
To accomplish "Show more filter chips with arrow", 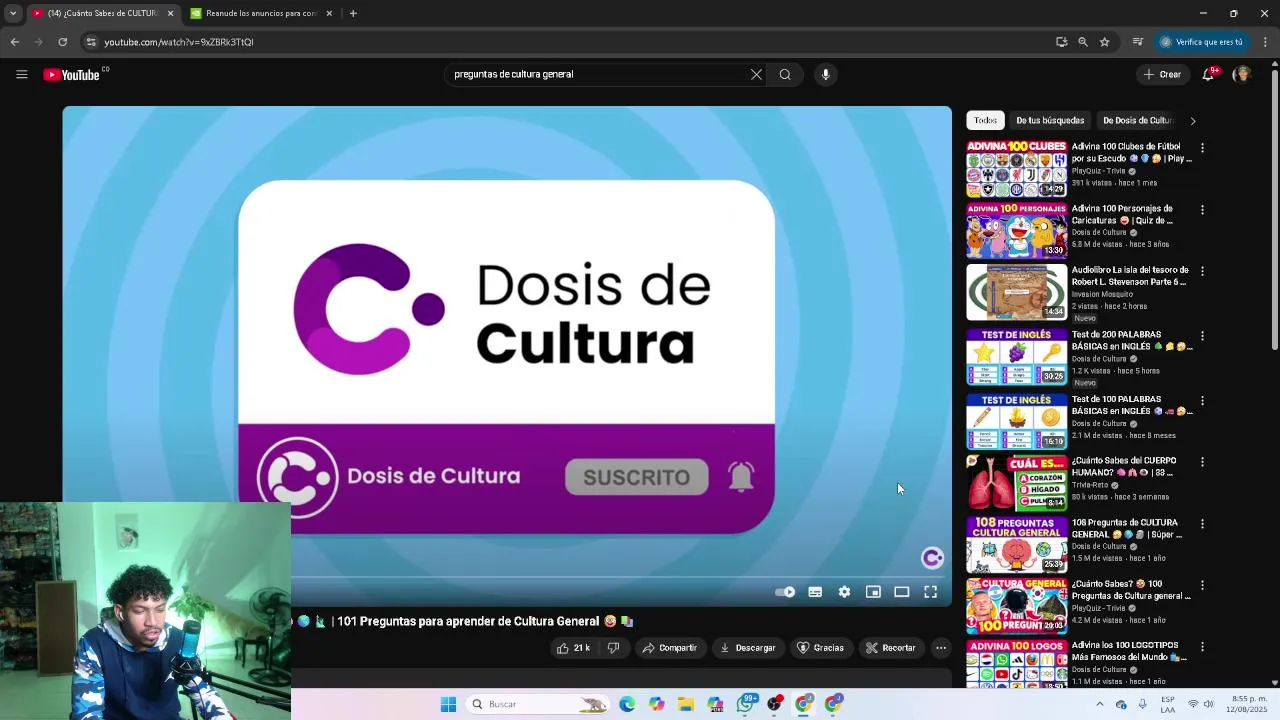I will click(1192, 121).
